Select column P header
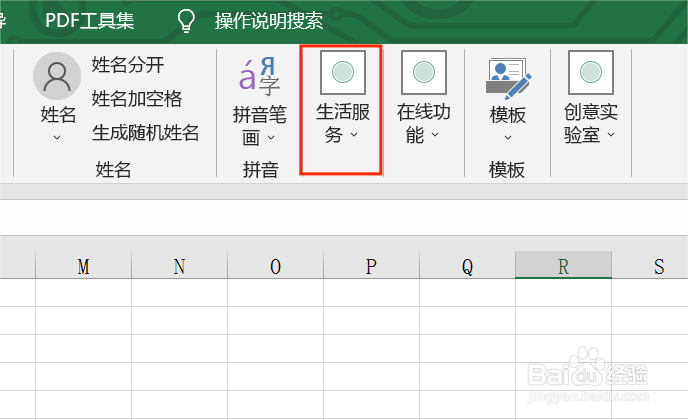The width and height of the screenshot is (688, 420). [x=372, y=265]
